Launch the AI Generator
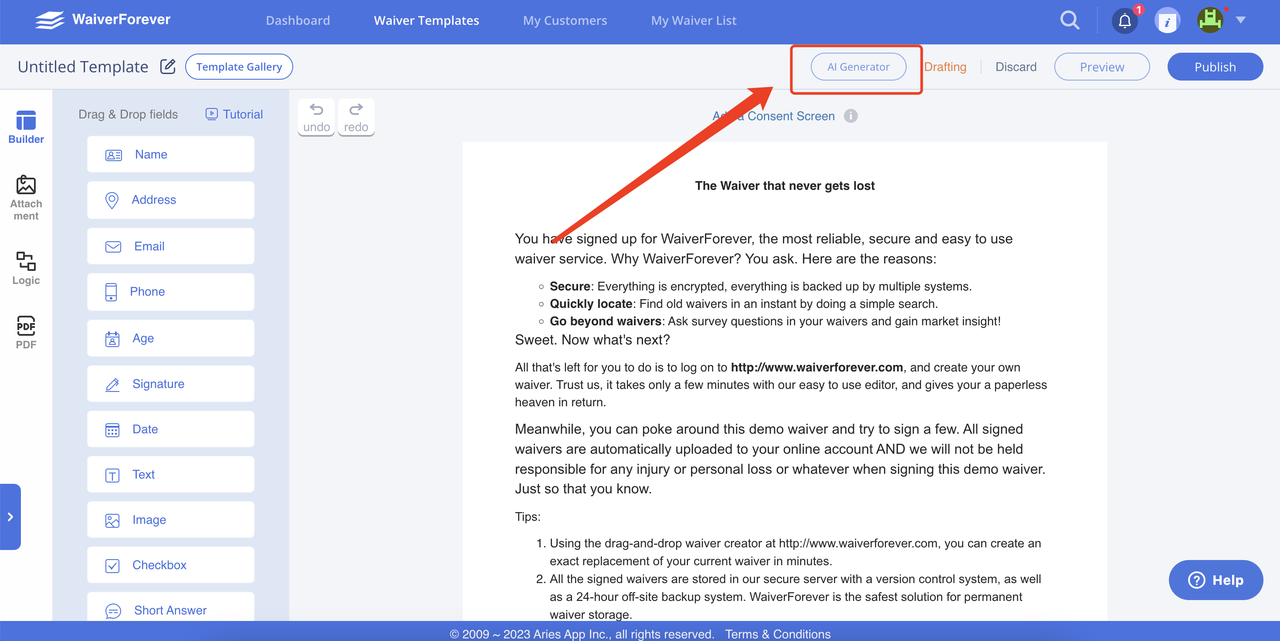The height and width of the screenshot is (641, 1280). pyautogui.click(x=858, y=67)
